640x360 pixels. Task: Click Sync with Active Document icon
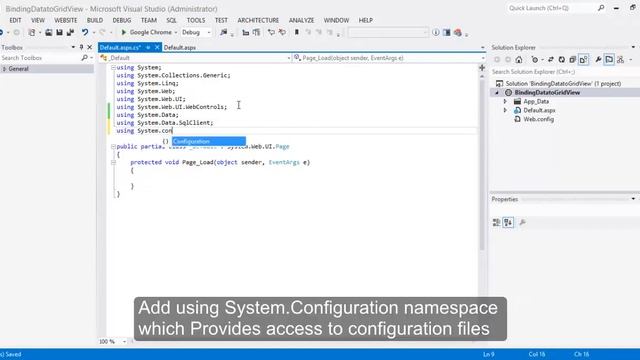point(551,60)
